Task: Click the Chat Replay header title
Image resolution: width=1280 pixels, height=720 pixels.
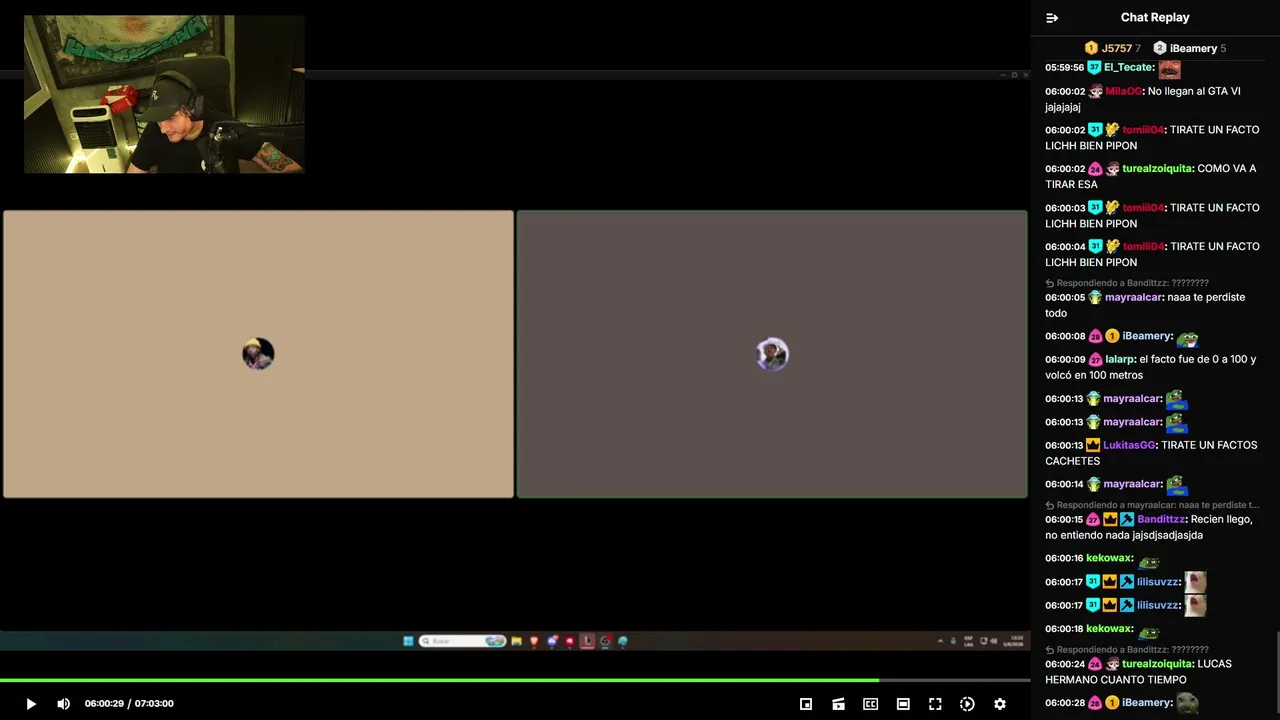Action: tap(1155, 17)
